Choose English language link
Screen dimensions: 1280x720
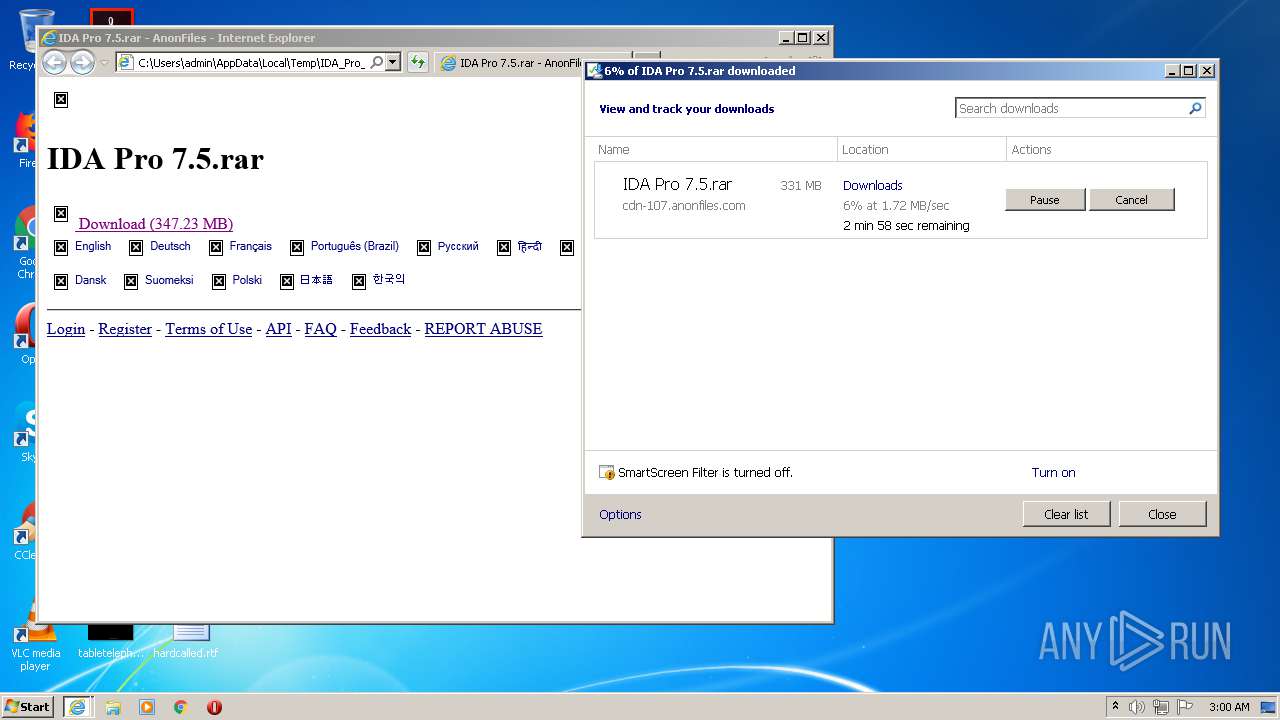tap(93, 246)
